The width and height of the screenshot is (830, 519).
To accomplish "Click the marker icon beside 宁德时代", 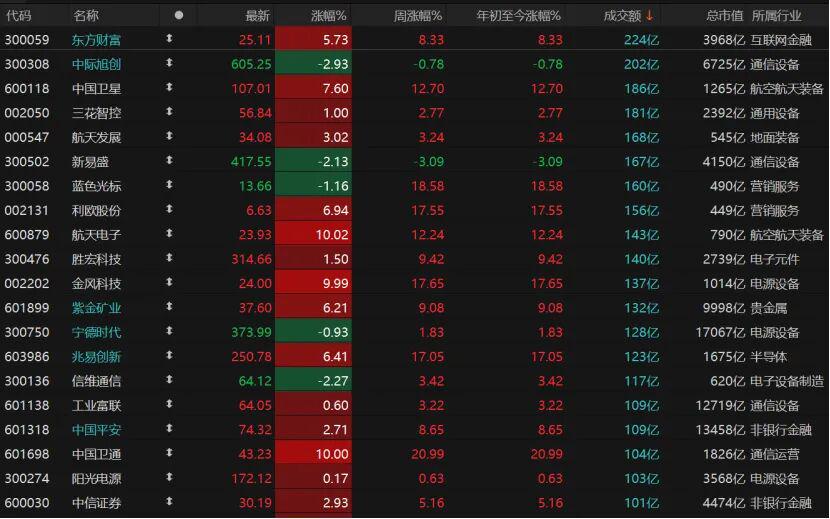I will click(x=169, y=332).
